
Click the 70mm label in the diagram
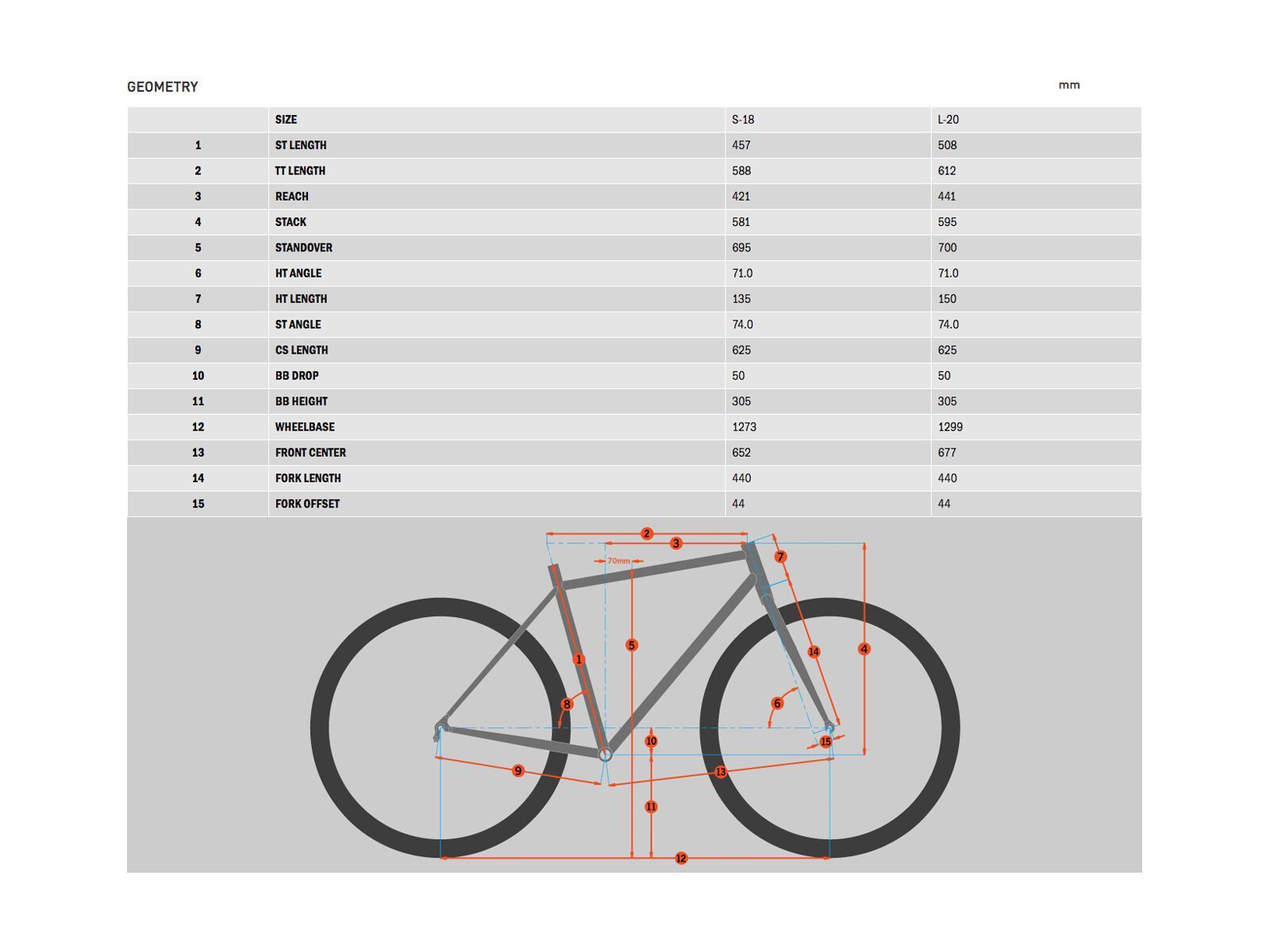pos(618,561)
